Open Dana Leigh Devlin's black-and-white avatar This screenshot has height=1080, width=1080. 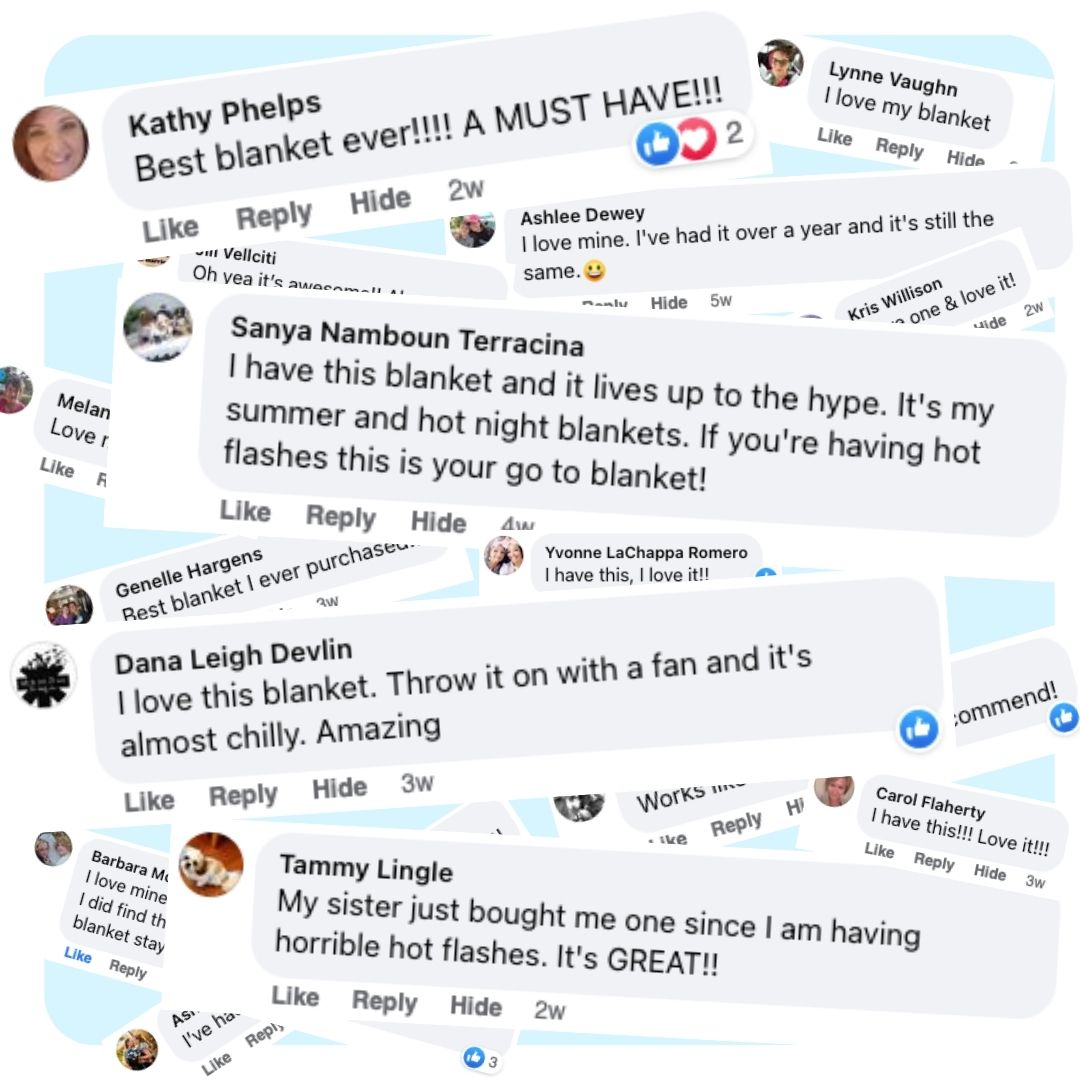pos(43,676)
